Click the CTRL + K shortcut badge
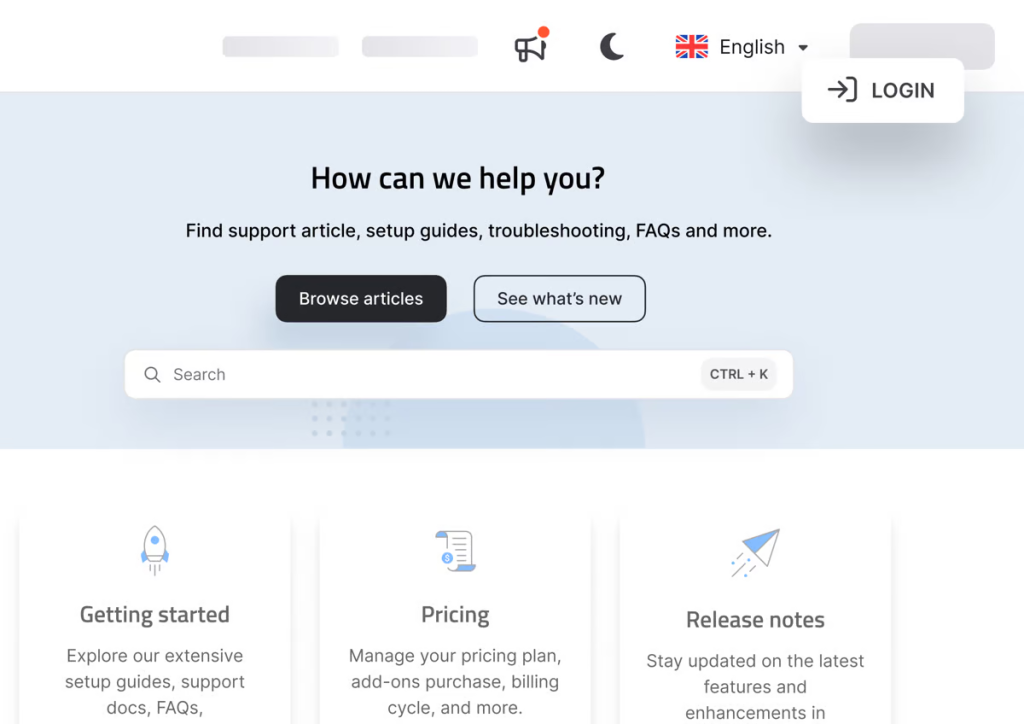 tap(739, 374)
